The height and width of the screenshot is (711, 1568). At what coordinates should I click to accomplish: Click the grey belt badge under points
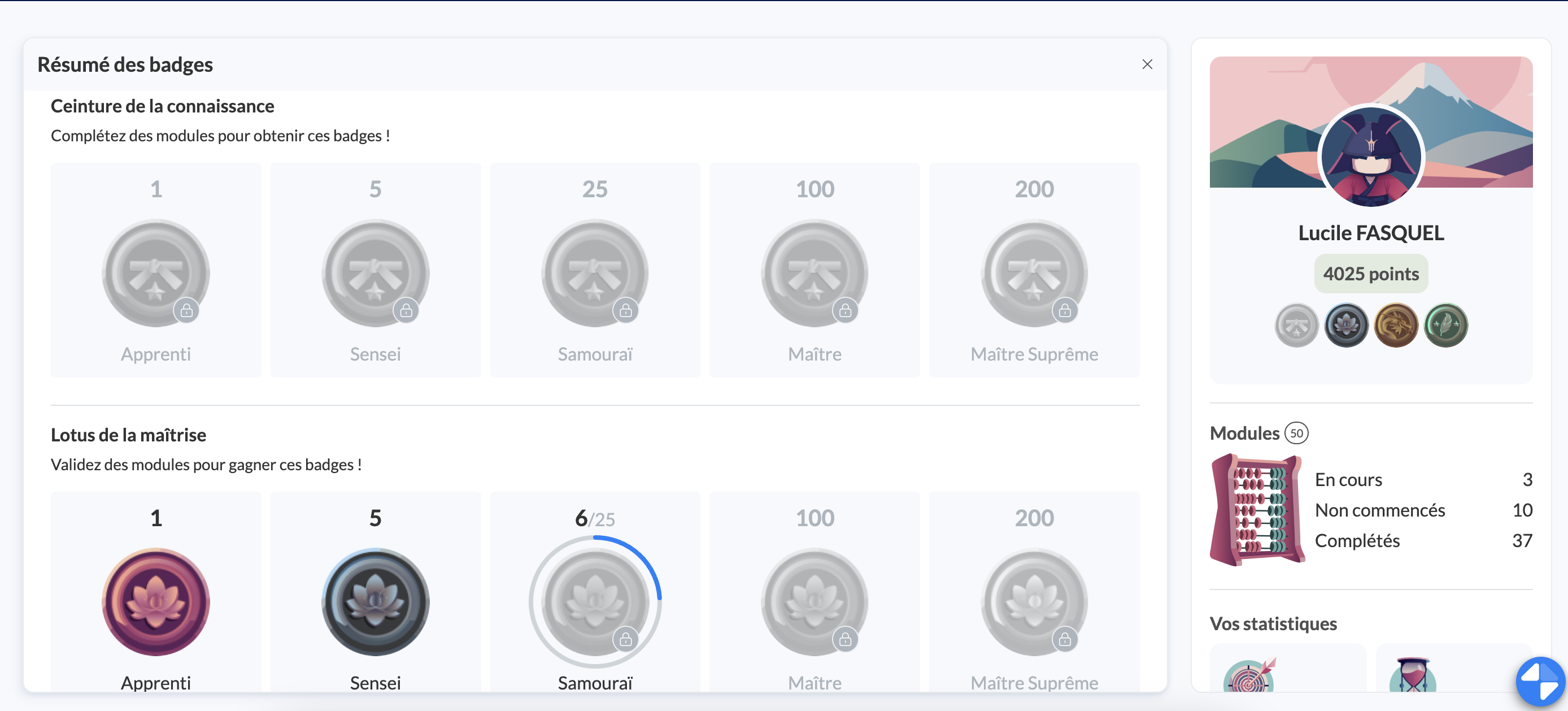[x=1296, y=326]
